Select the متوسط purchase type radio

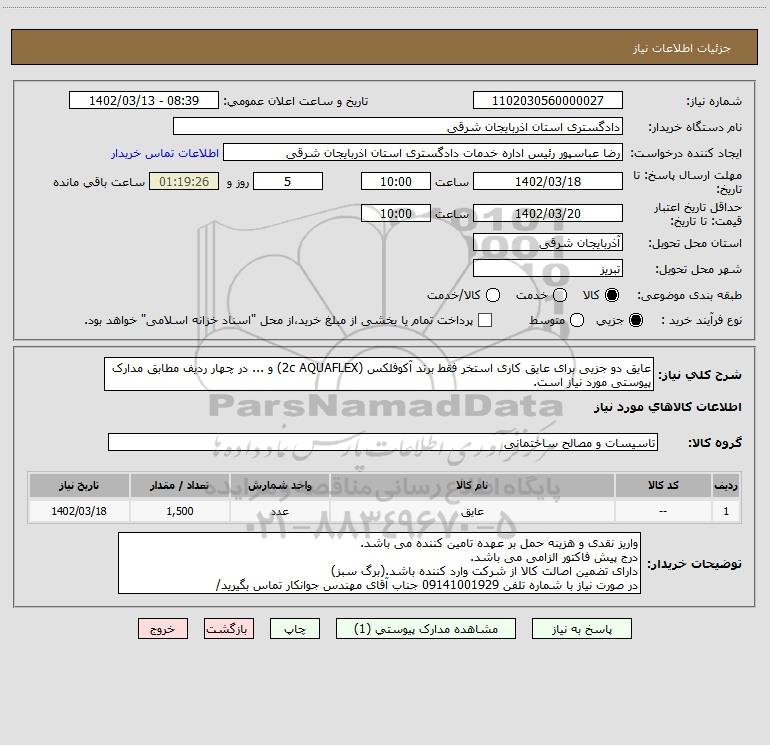click(x=577, y=320)
